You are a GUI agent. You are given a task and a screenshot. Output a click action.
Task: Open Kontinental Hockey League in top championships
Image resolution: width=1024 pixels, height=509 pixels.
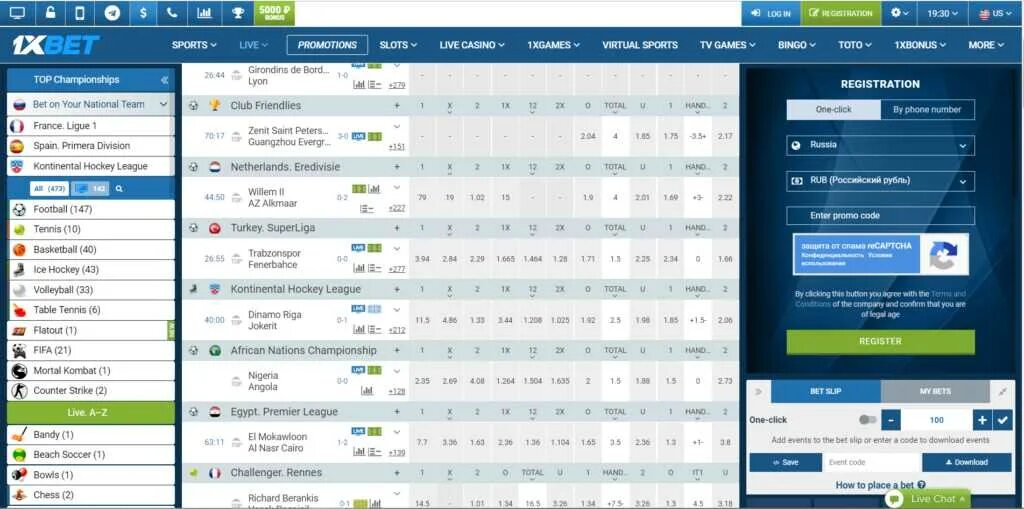click(x=91, y=166)
